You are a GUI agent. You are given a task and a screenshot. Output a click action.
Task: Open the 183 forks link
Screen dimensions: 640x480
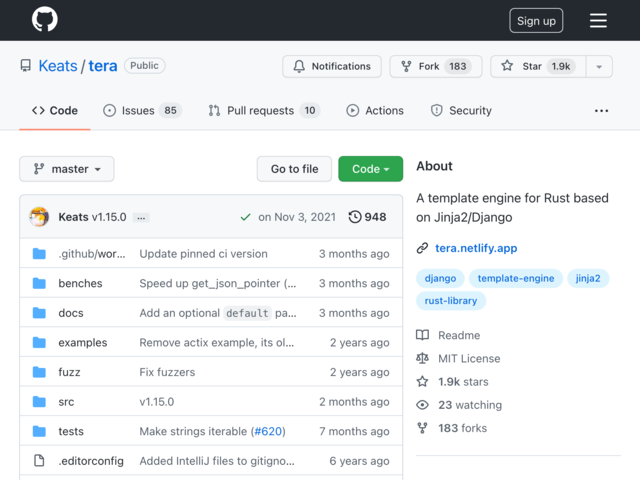[x=462, y=428]
